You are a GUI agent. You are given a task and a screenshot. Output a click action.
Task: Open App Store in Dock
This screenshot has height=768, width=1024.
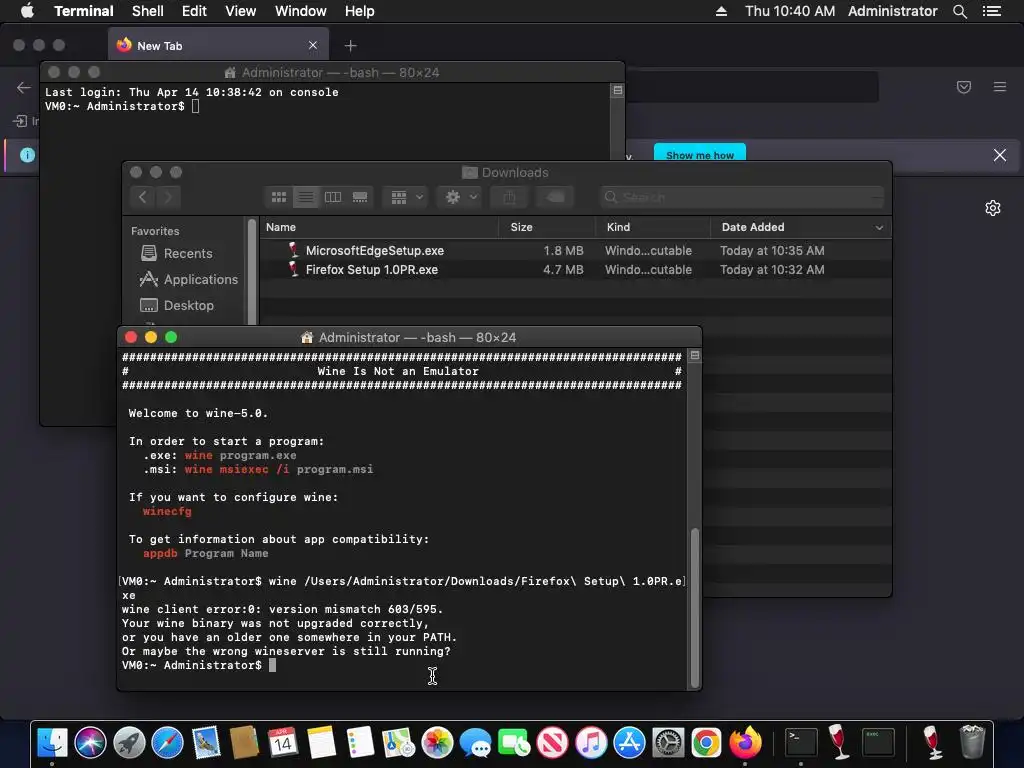(630, 743)
